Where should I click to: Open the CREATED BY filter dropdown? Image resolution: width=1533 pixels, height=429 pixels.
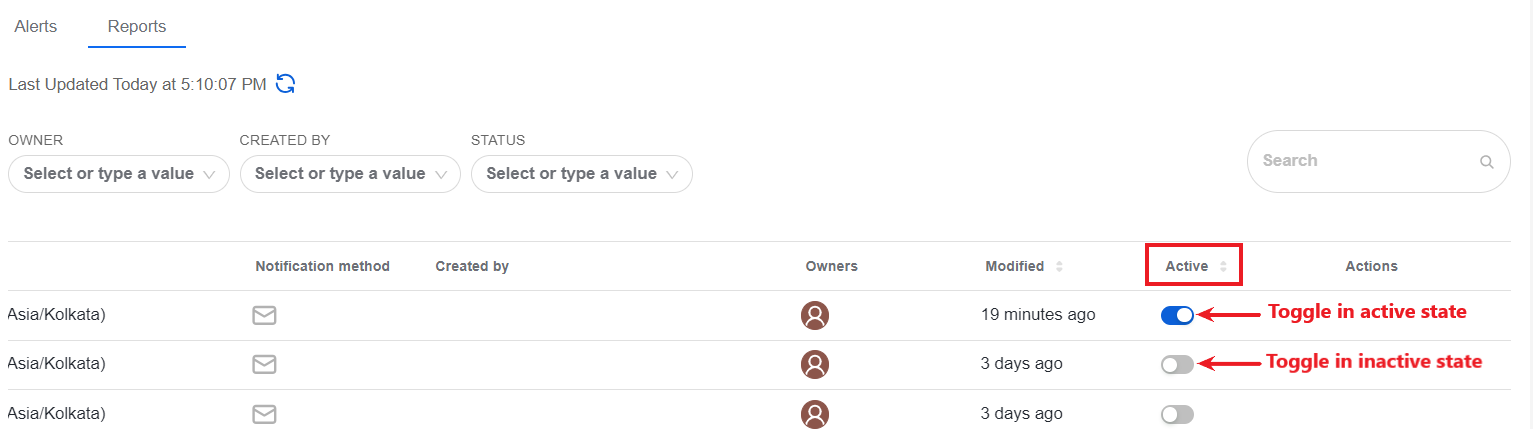[350, 174]
